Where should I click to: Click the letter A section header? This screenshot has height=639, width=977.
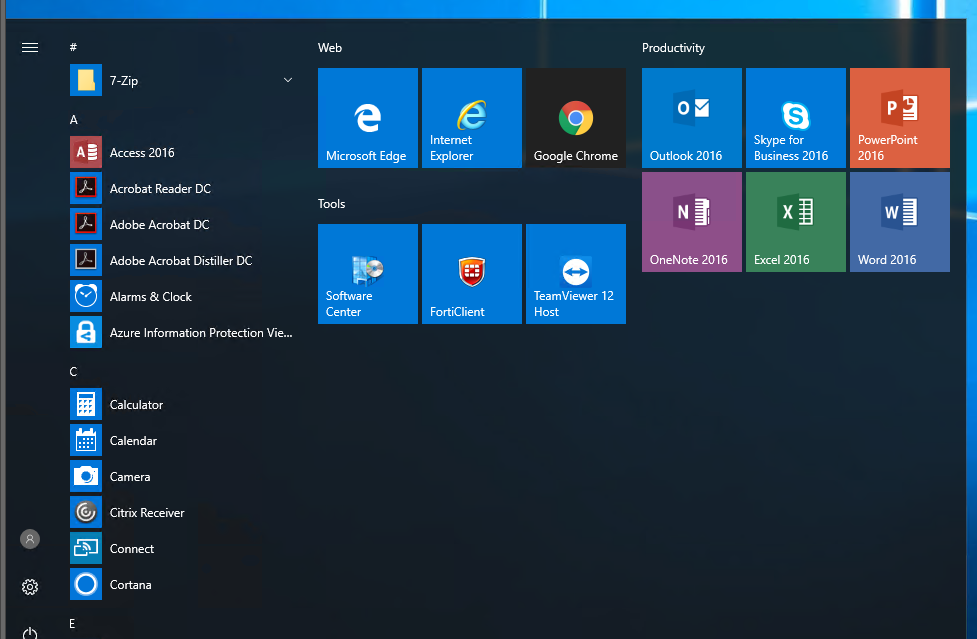[74, 120]
